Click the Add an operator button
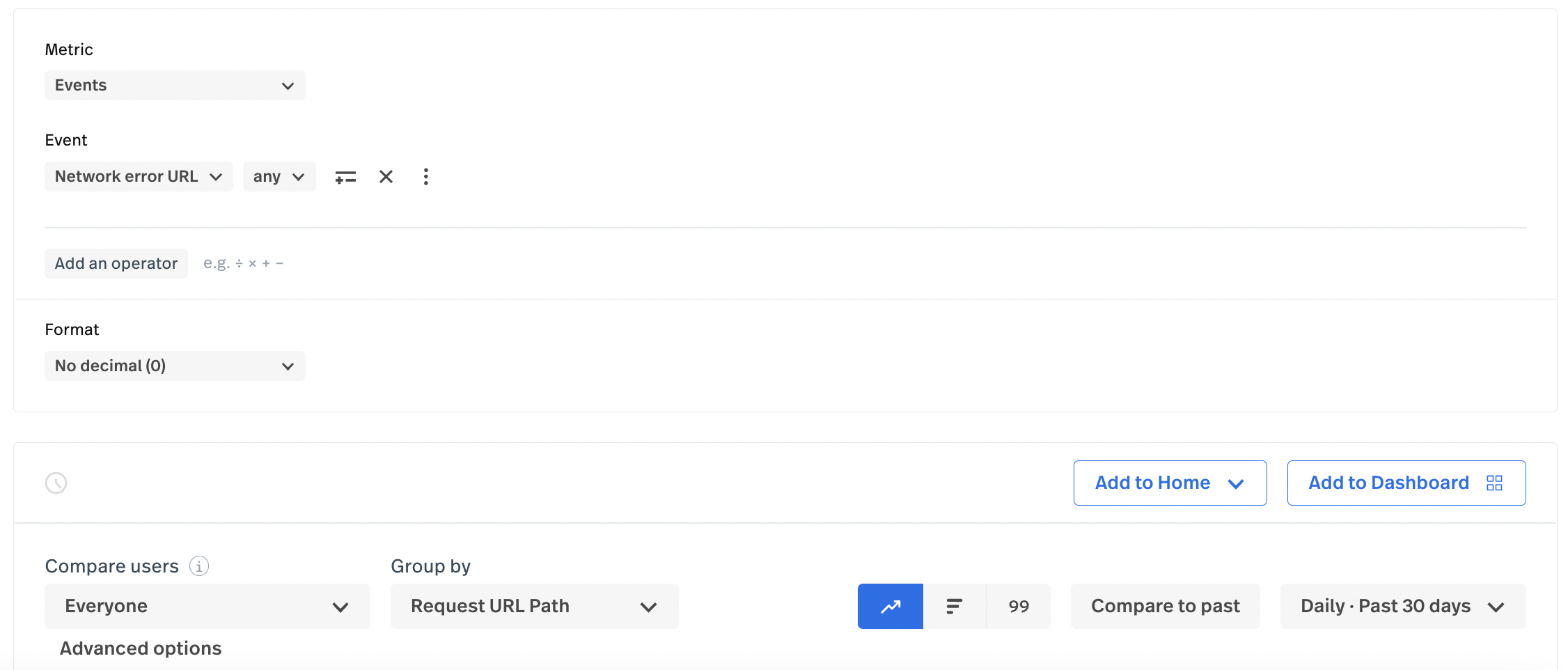1568x670 pixels. pyautogui.click(x=116, y=264)
